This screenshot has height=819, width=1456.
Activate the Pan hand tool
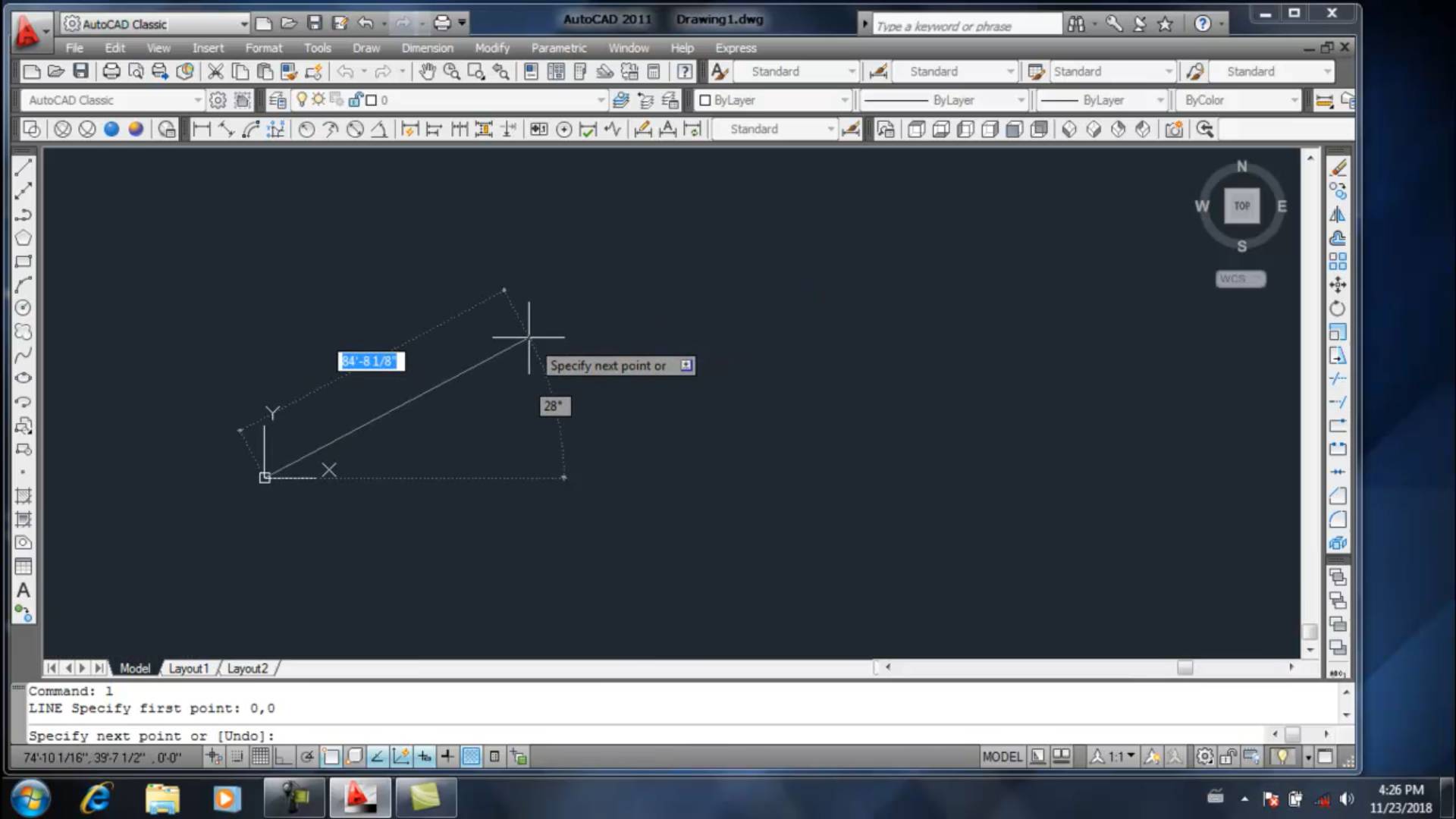tap(428, 71)
